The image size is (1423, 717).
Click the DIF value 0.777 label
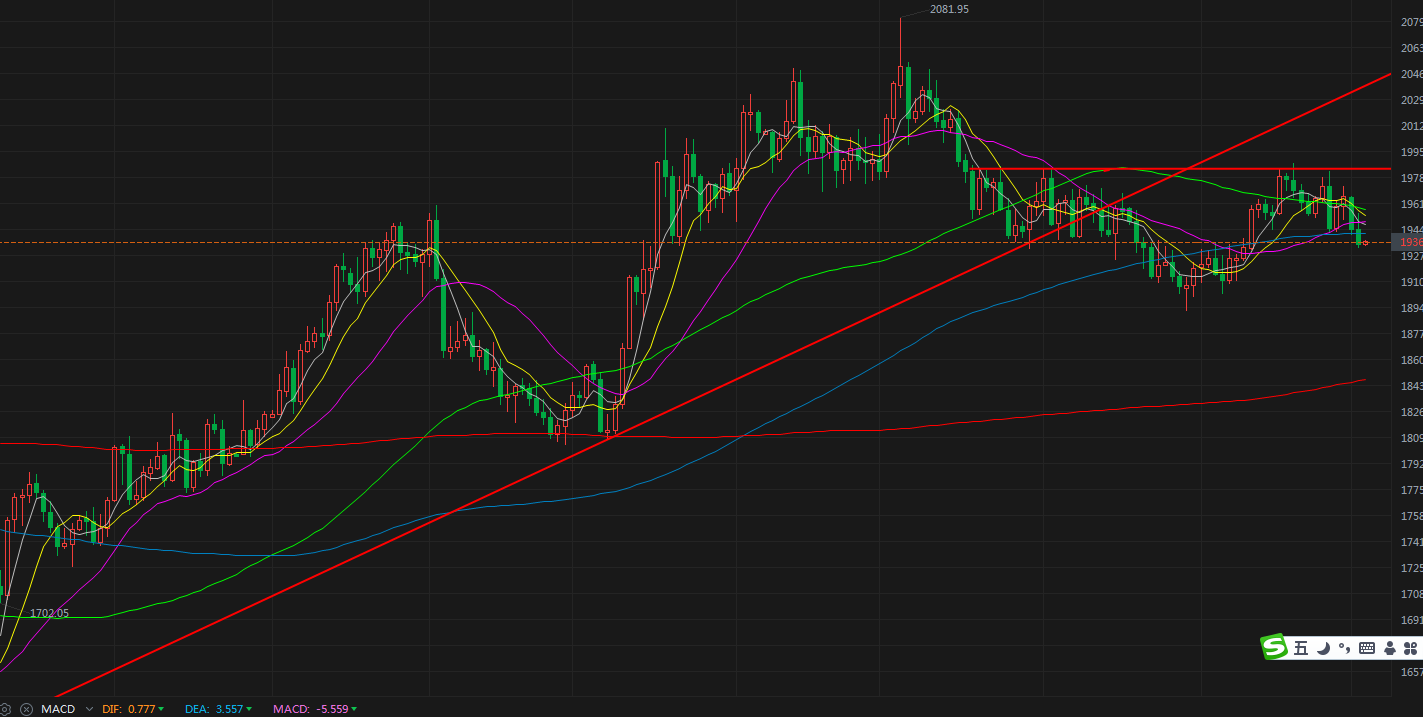(140, 709)
